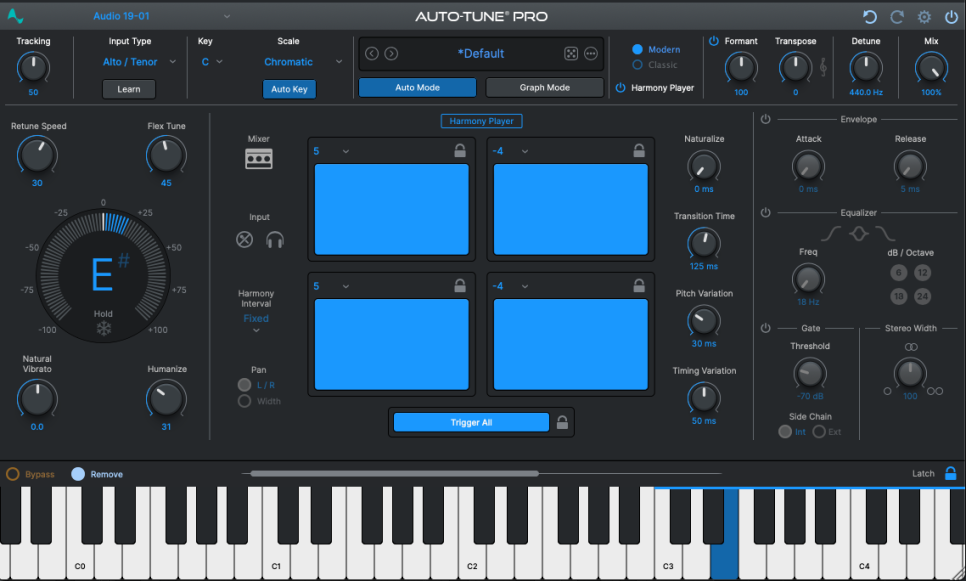Lock the top-left harmony pad 5
The image size is (966, 581).
click(460, 150)
